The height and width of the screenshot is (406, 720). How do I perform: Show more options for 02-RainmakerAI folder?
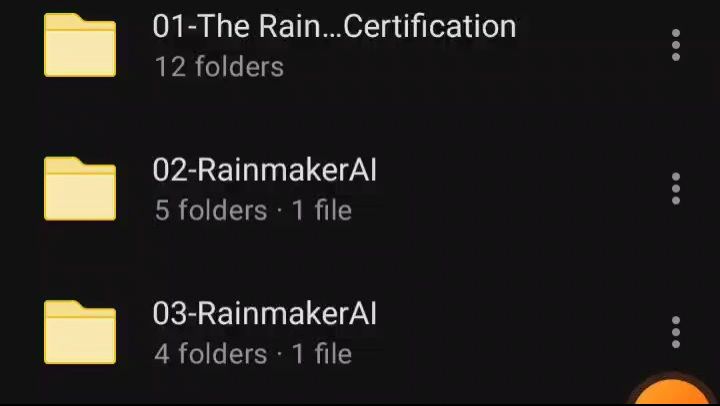[675, 188]
